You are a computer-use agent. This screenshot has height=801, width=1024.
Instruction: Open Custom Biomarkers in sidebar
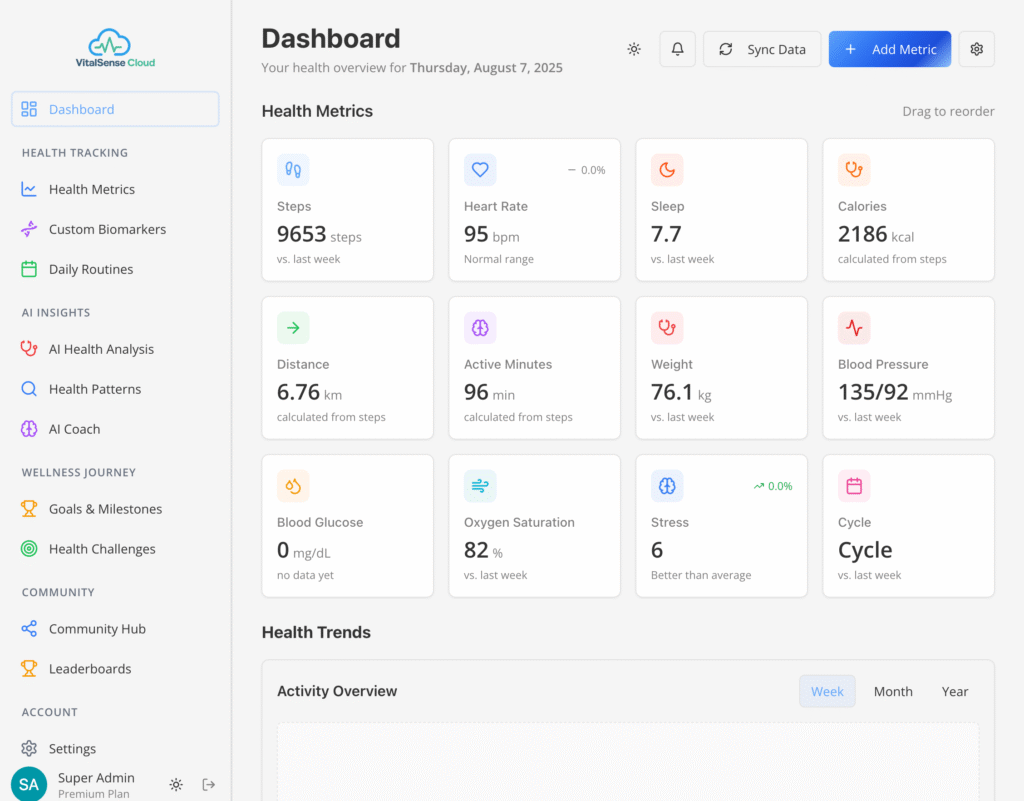coord(107,229)
